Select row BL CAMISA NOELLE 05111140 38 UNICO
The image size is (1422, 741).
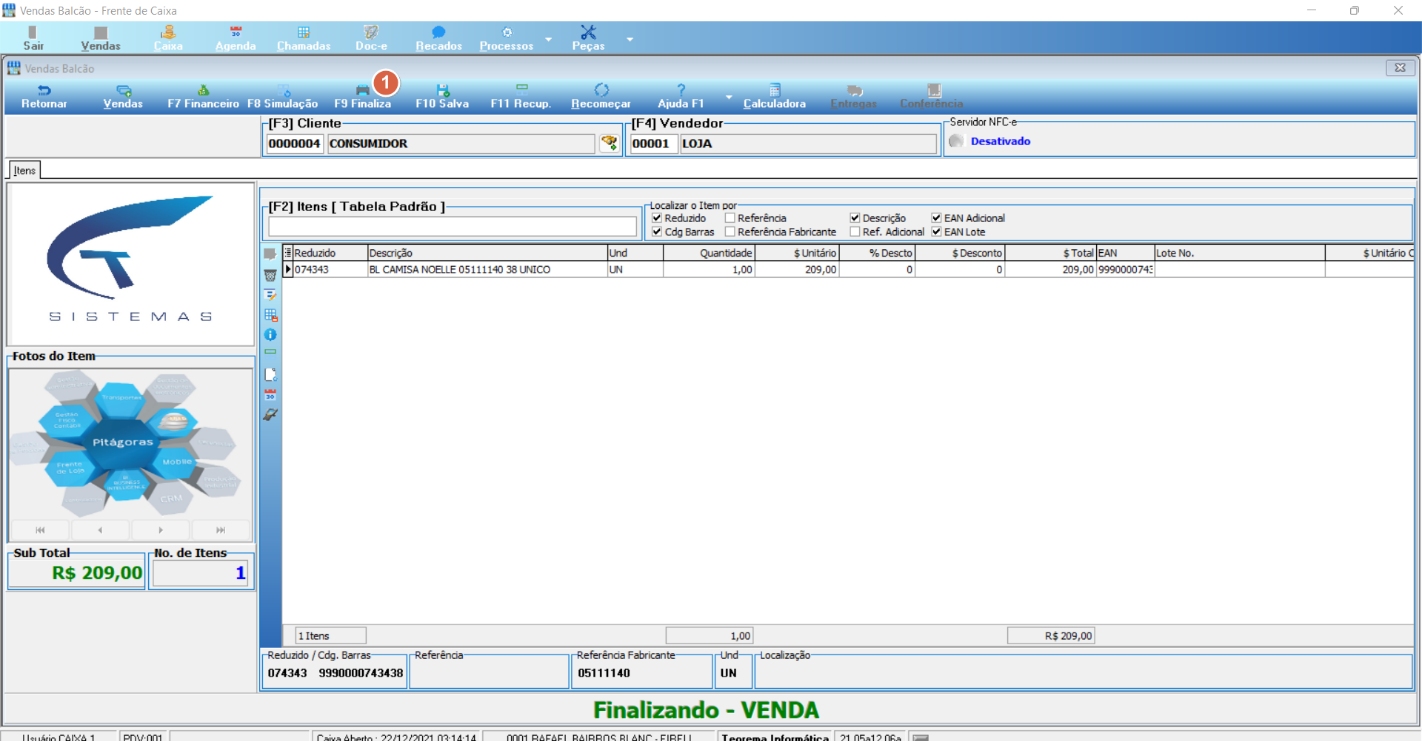click(x=848, y=270)
